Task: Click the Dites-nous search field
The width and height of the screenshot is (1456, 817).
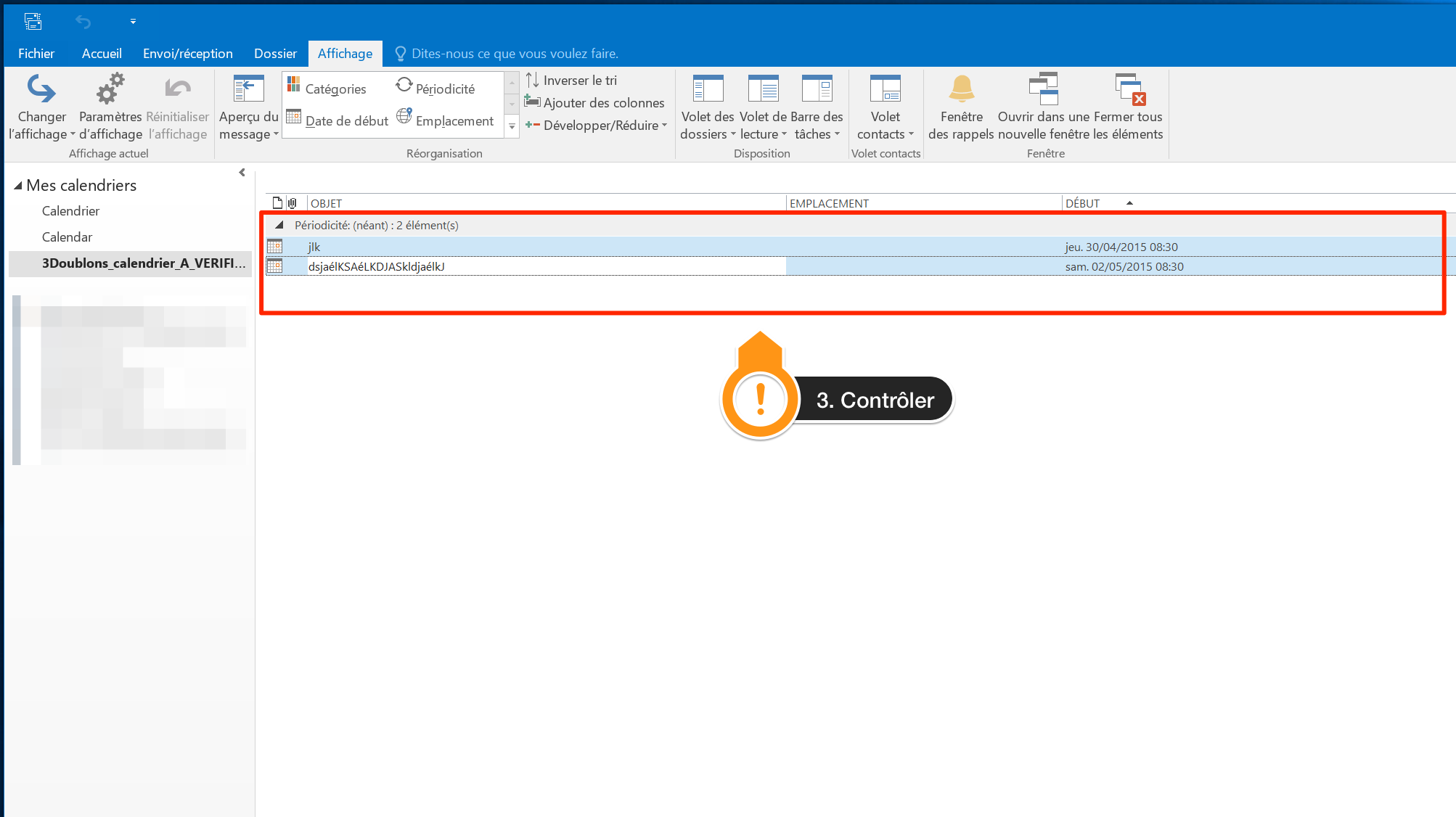Action: pos(514,54)
